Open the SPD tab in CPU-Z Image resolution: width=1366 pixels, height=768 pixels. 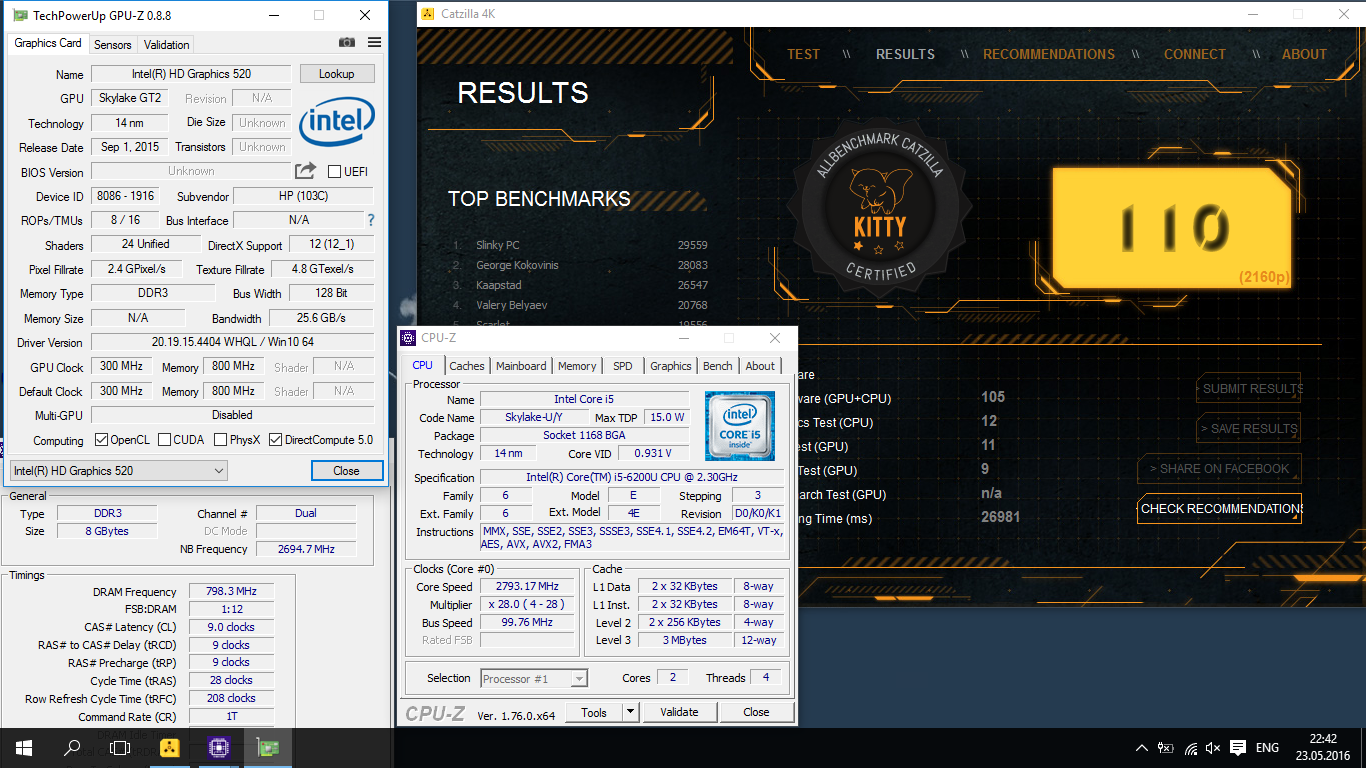623,366
